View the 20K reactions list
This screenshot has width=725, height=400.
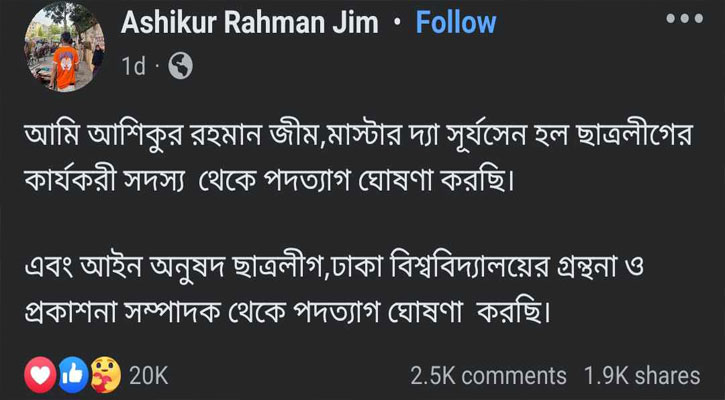(149, 375)
